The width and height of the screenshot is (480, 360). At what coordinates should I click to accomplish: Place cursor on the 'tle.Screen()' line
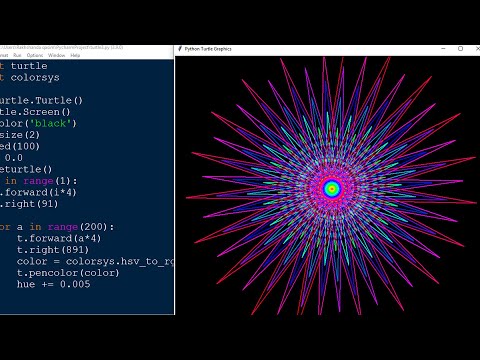(35, 112)
